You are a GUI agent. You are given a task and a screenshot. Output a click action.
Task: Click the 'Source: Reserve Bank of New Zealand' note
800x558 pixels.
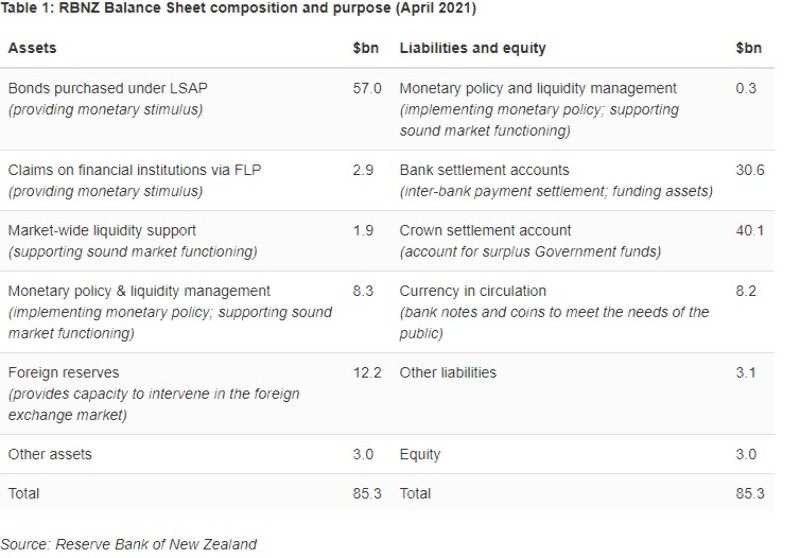point(129,545)
